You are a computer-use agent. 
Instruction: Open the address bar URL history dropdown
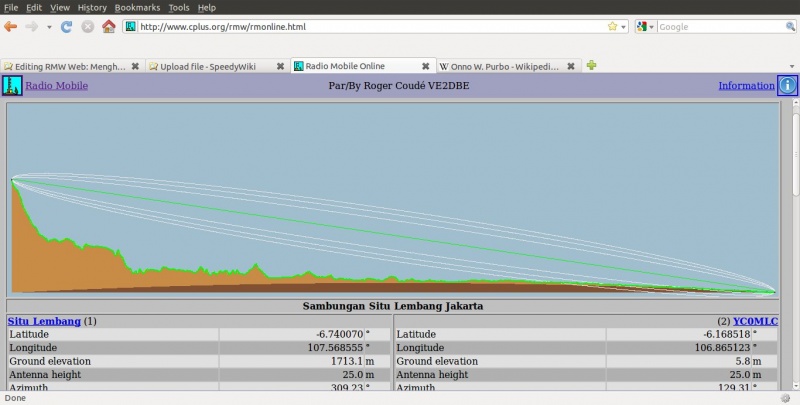tap(624, 26)
